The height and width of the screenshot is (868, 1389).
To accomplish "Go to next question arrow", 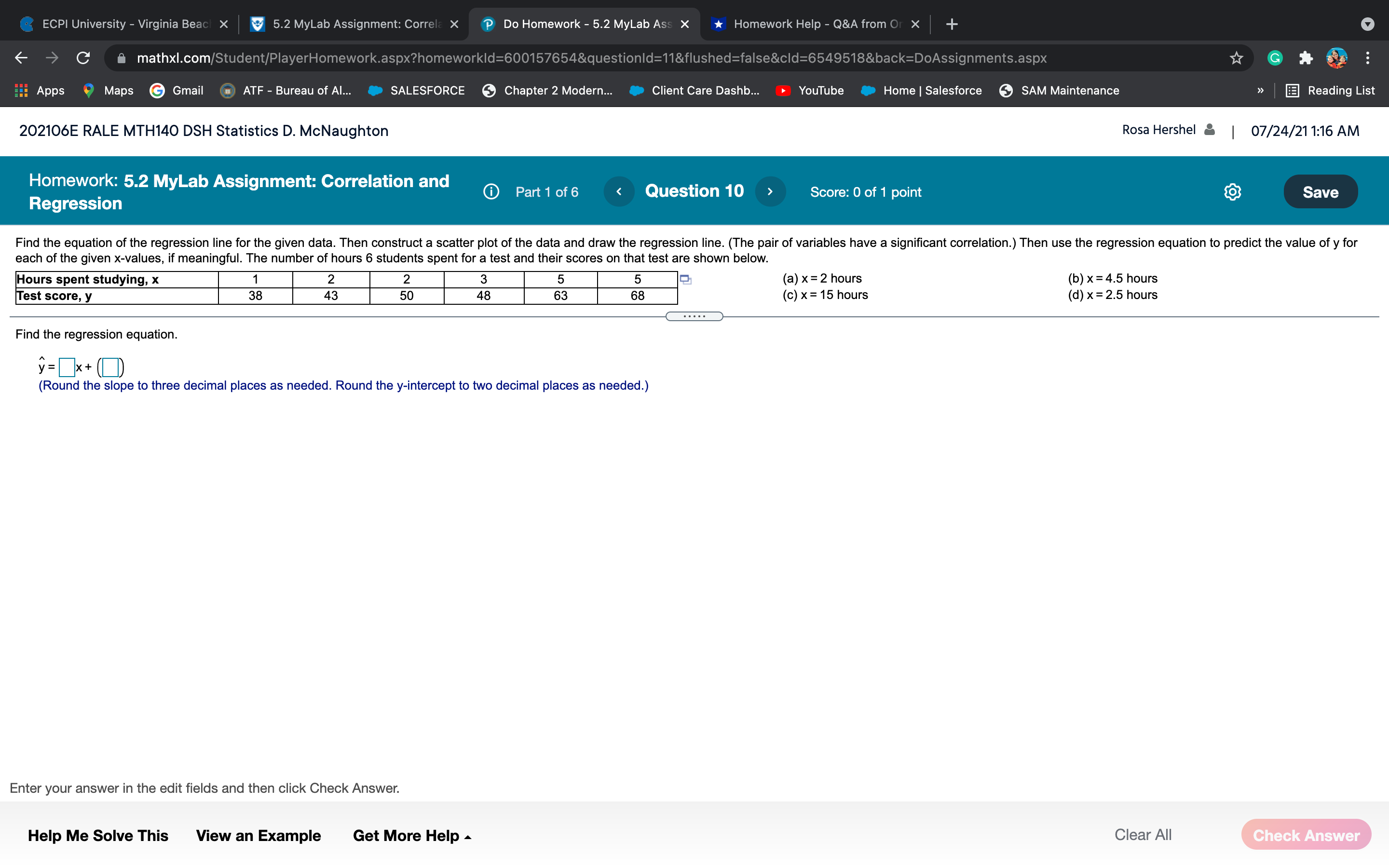I will point(770,192).
